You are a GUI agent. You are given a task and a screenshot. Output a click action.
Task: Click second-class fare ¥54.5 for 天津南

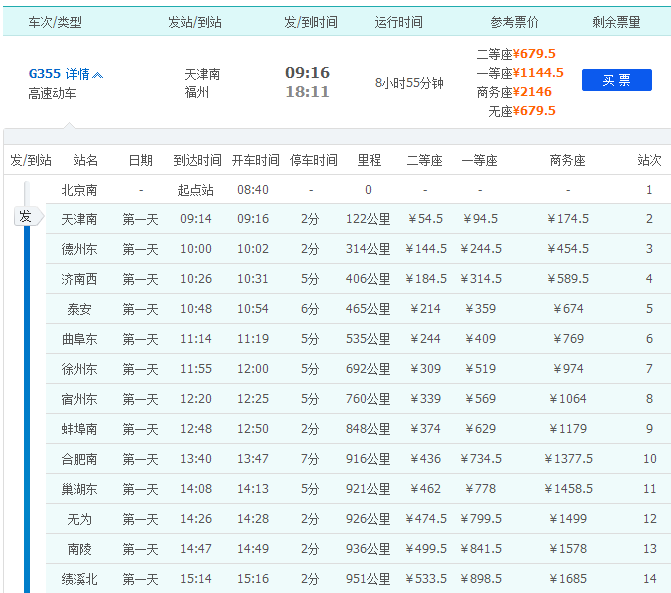(425, 219)
